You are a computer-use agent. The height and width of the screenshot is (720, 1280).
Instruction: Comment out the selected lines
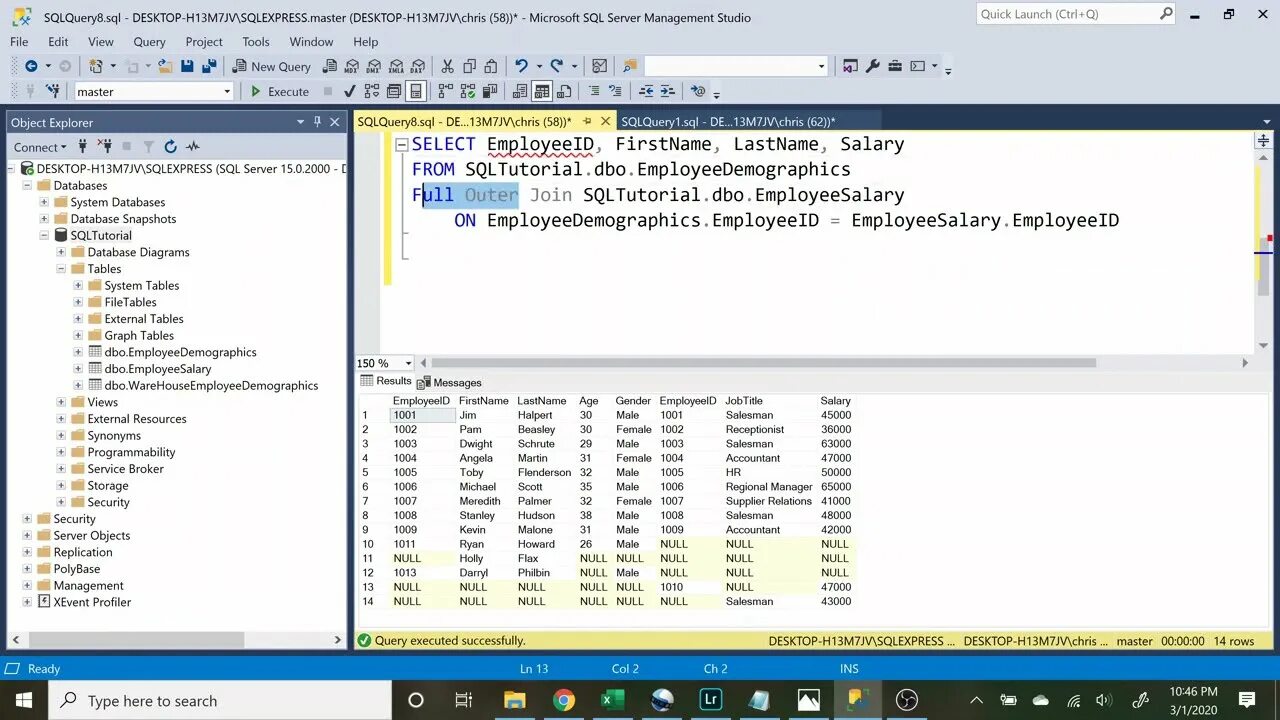pyautogui.click(x=593, y=91)
